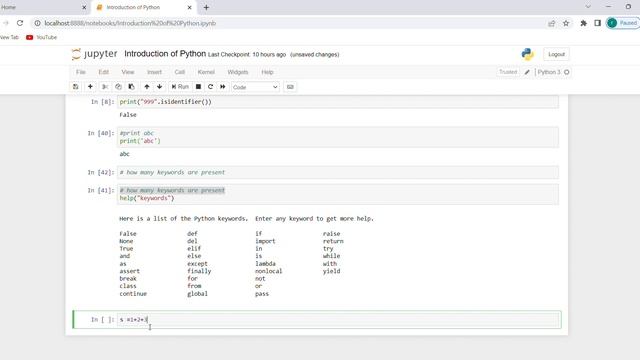Click the Python 3 kernel status circle

(567, 72)
